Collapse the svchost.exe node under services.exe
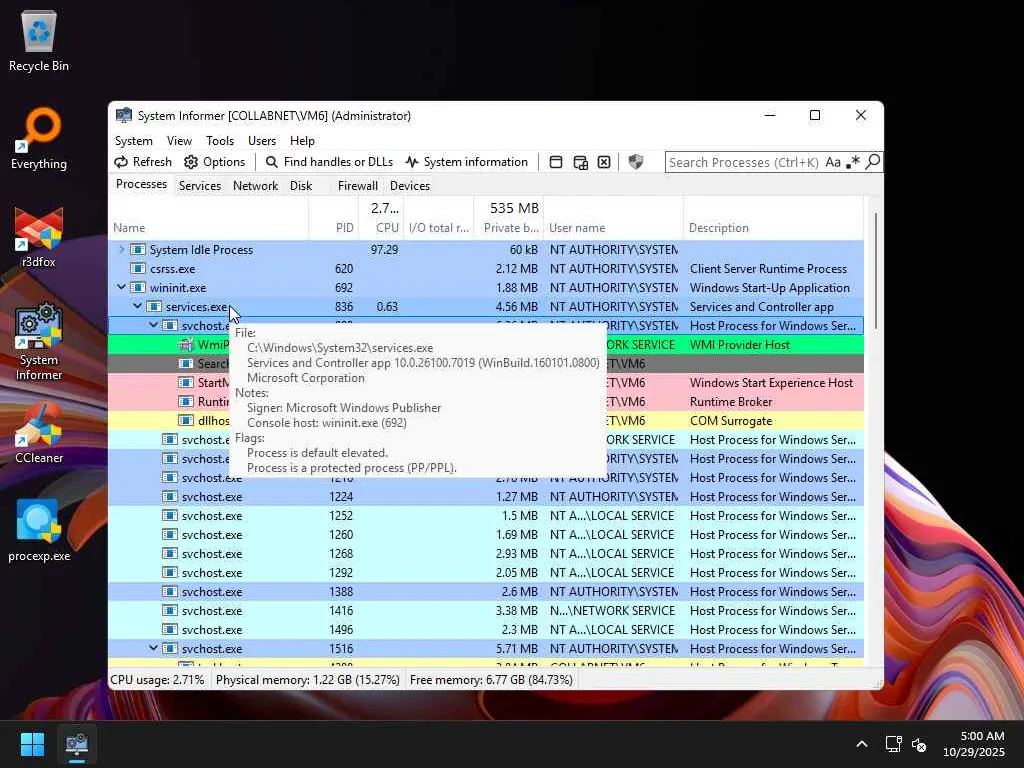 click(x=153, y=325)
